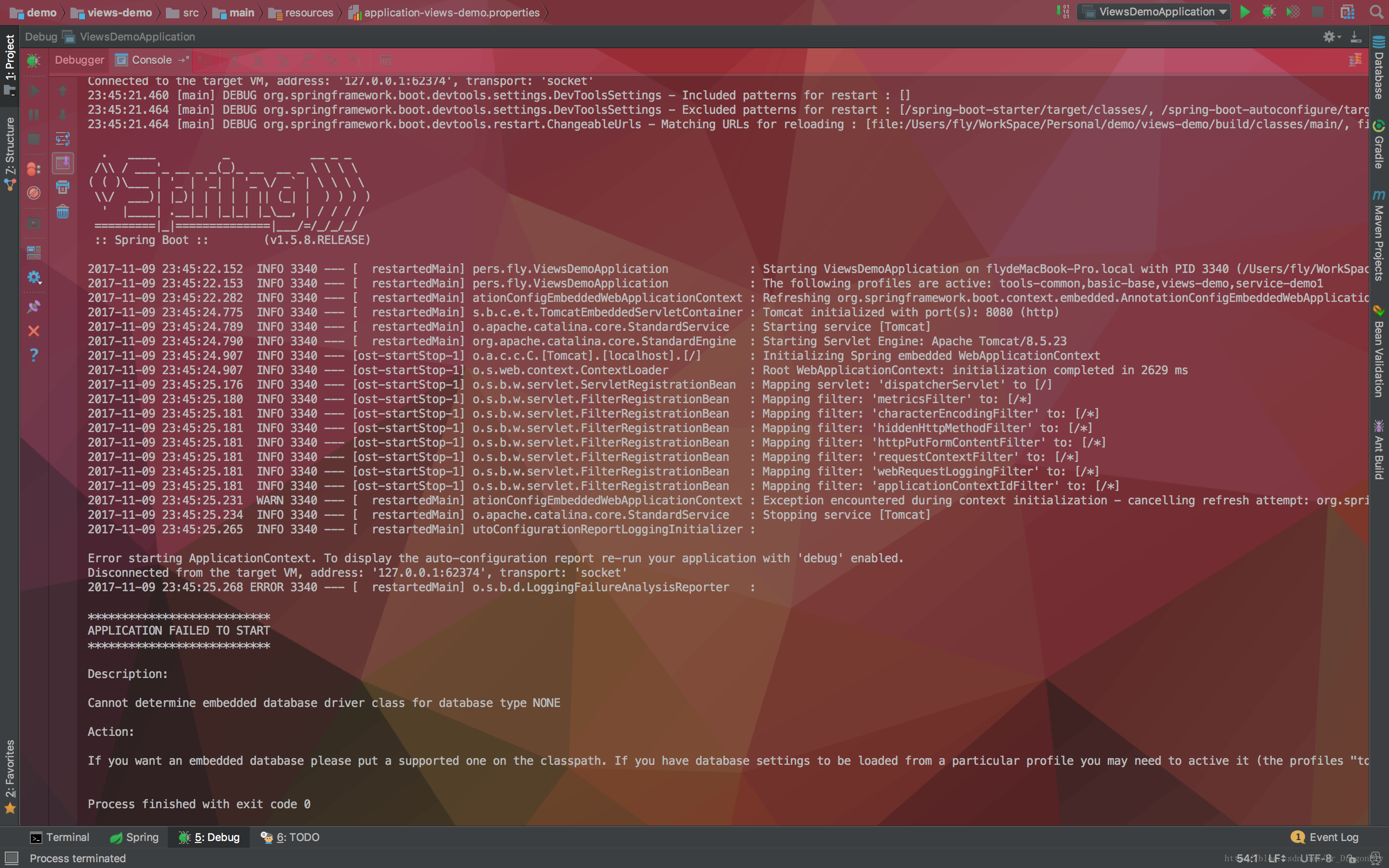Click Process finished with exit code 0
Image resolution: width=1389 pixels, height=868 pixels.
point(199,804)
